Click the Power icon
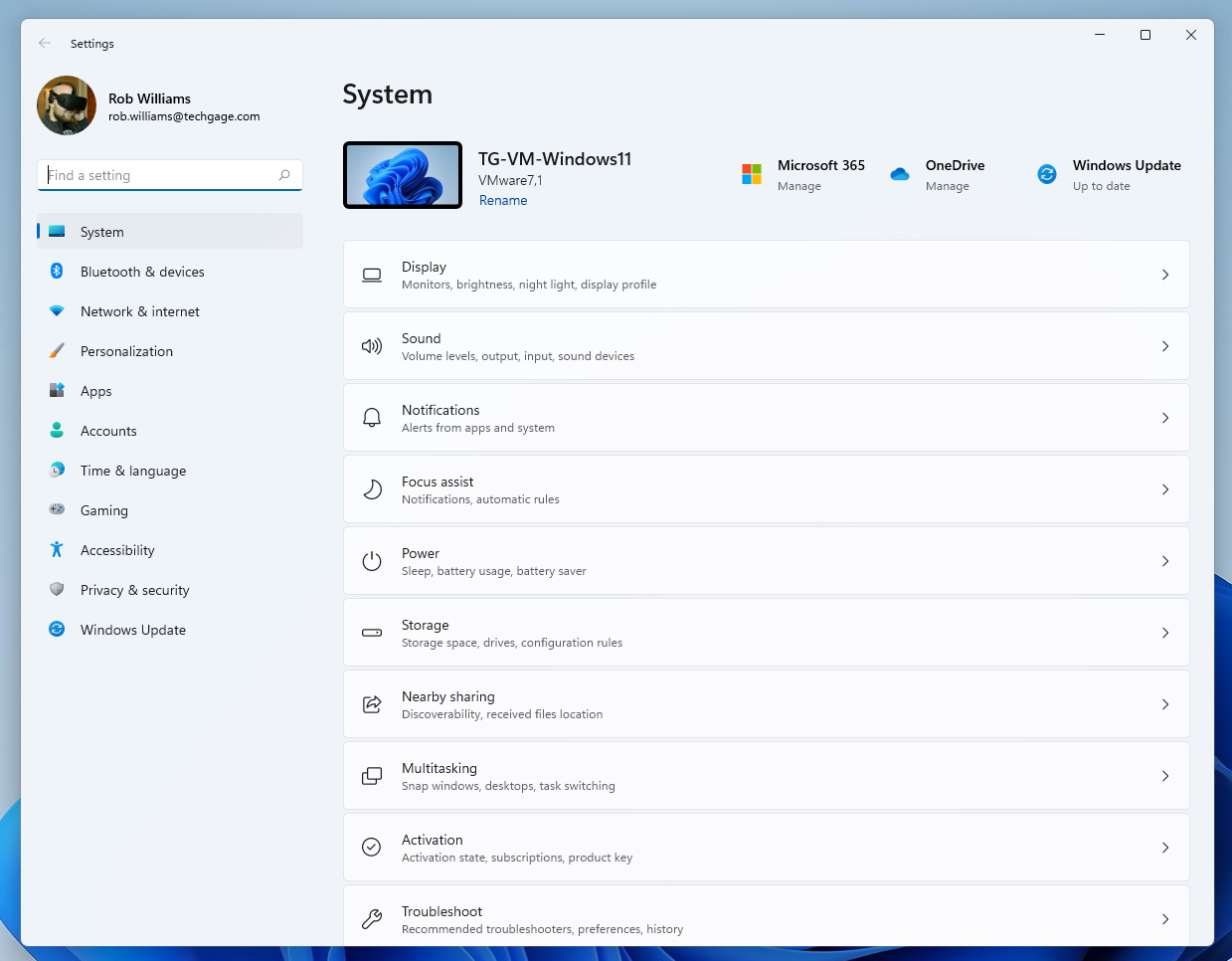Screen dimensions: 1232x961 [x=372, y=561]
